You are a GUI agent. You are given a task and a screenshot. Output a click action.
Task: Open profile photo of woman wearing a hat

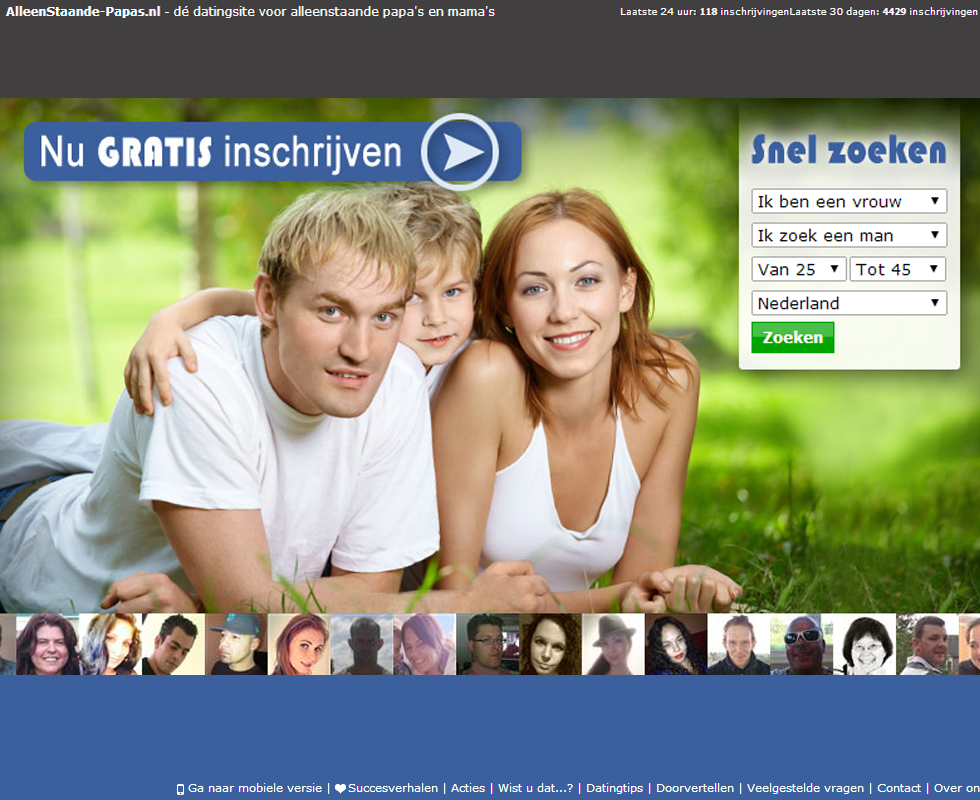[613, 644]
